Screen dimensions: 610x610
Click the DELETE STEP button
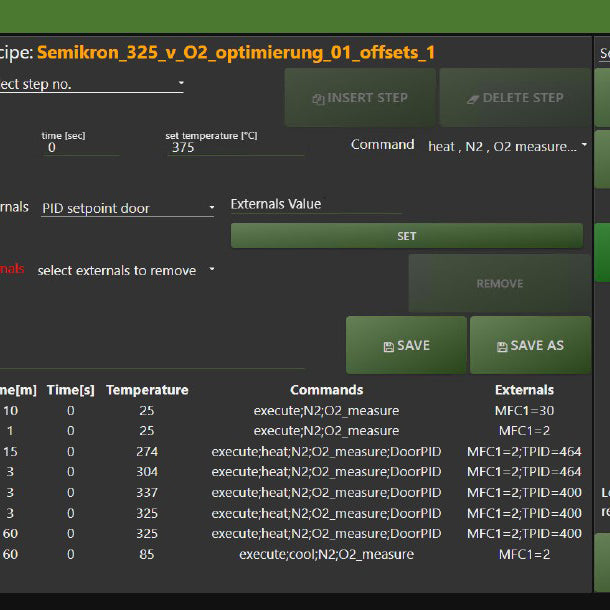coord(515,98)
